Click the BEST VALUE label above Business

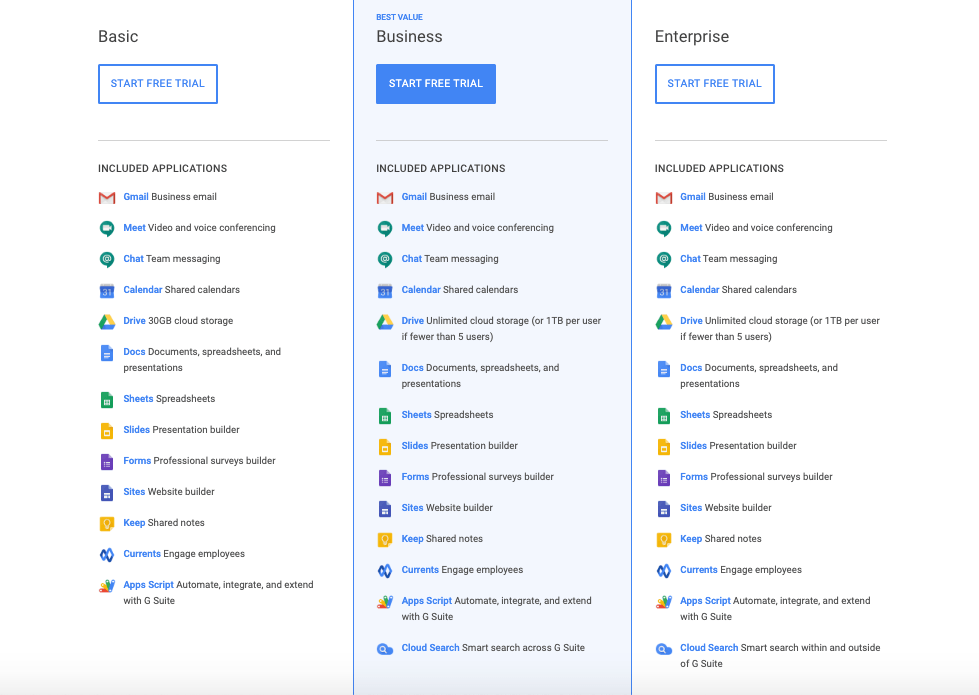(x=399, y=16)
